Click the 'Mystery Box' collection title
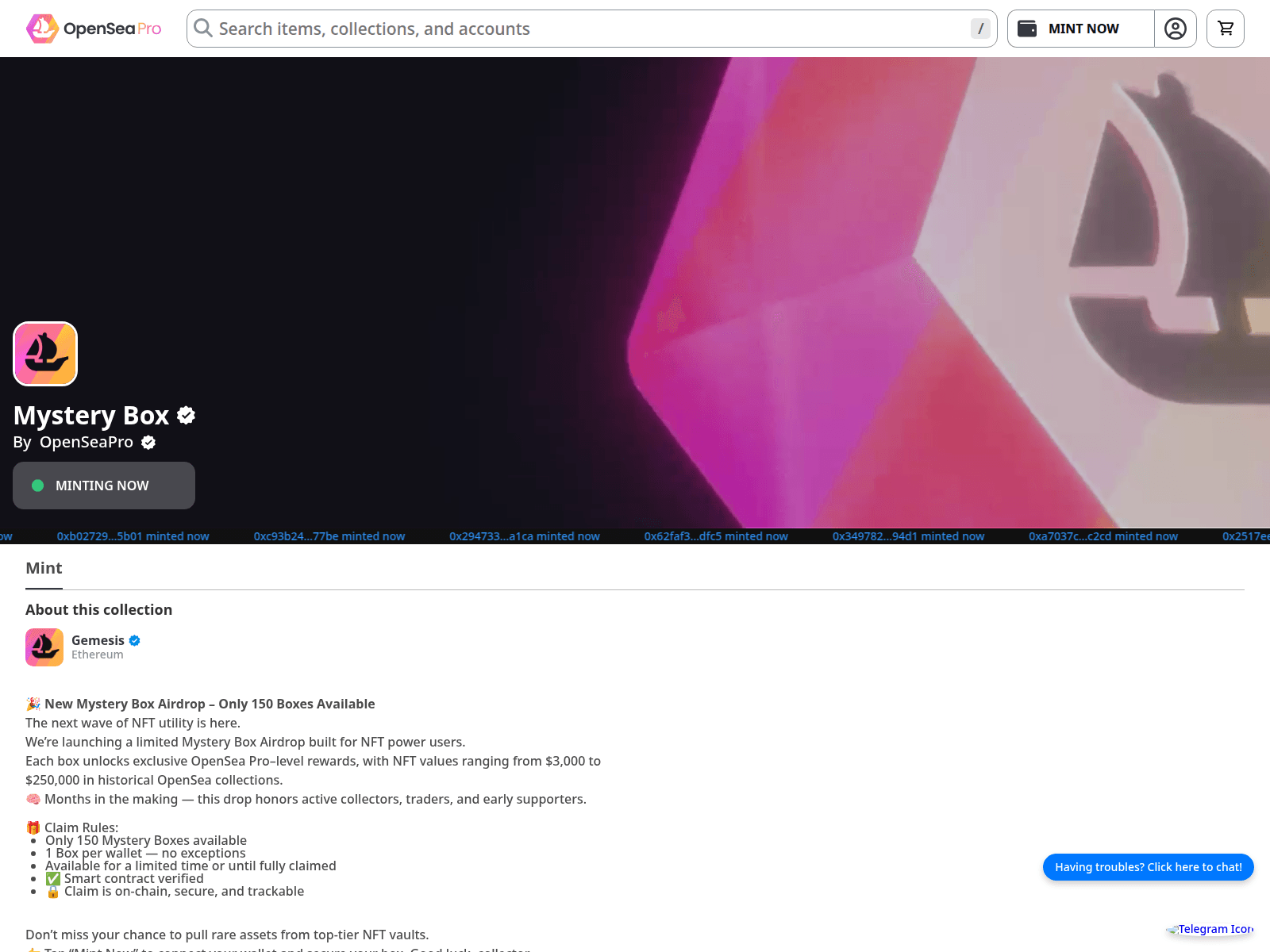 [91, 415]
